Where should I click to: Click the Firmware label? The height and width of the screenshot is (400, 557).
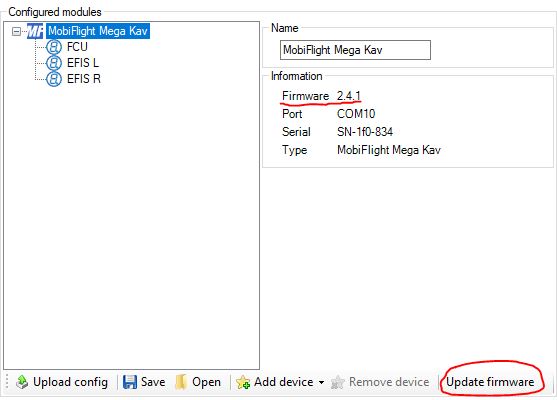pos(305,96)
